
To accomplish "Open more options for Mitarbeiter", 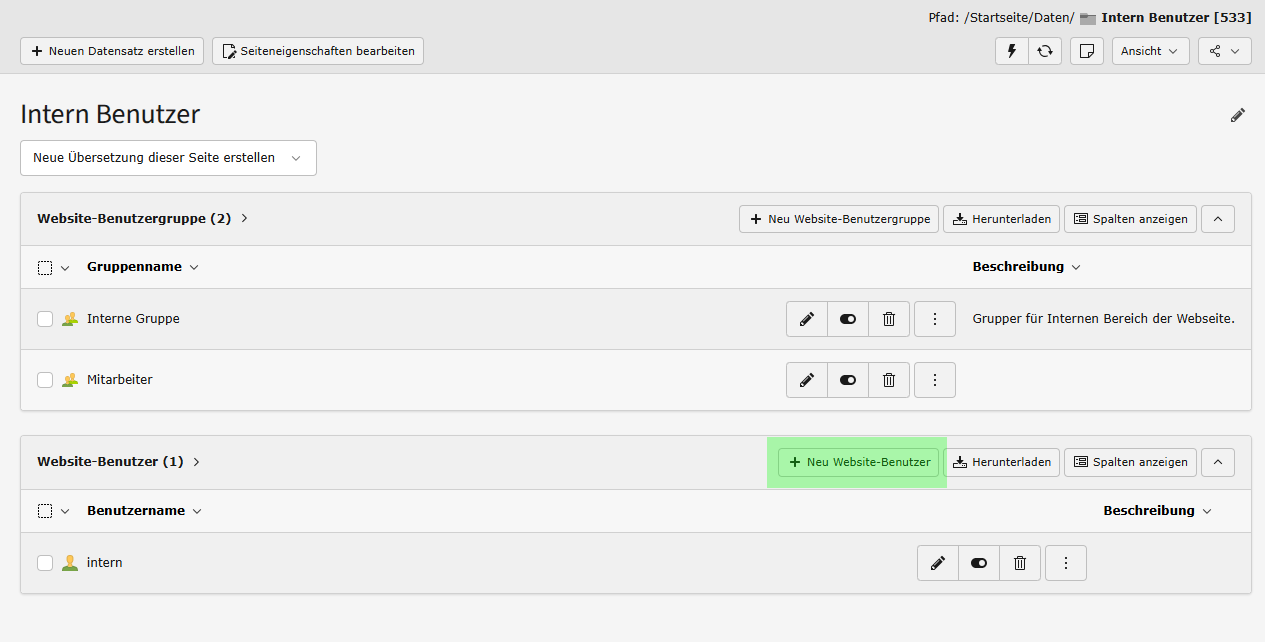I will click(935, 380).
